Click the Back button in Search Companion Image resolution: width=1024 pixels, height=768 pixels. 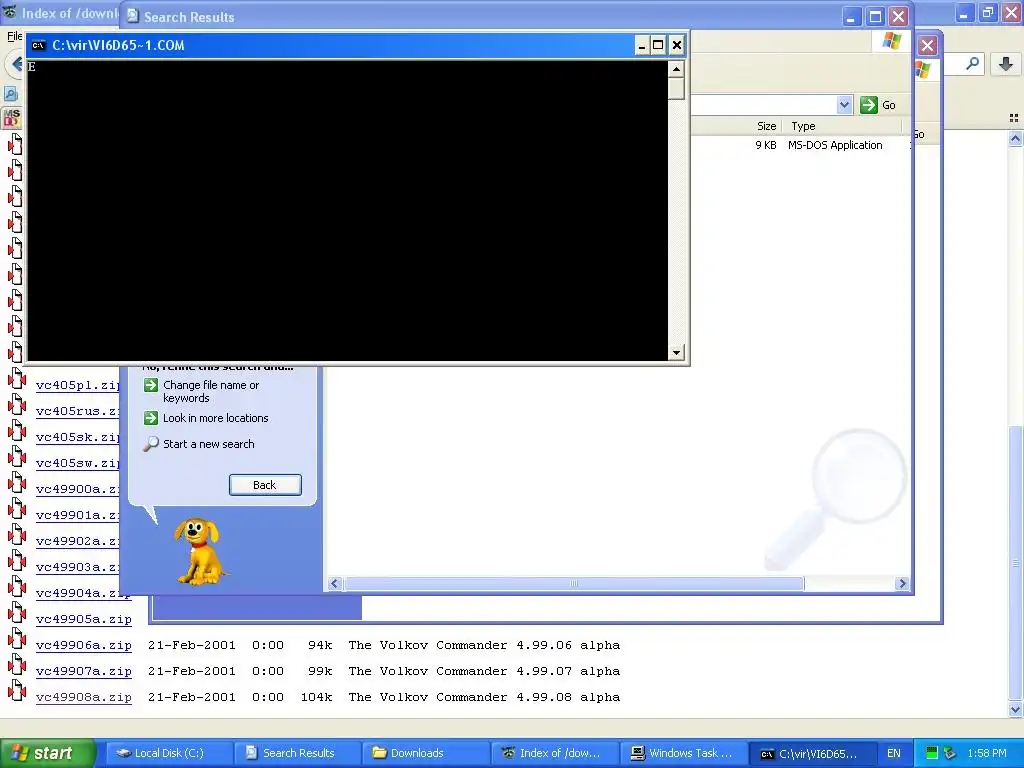(265, 485)
